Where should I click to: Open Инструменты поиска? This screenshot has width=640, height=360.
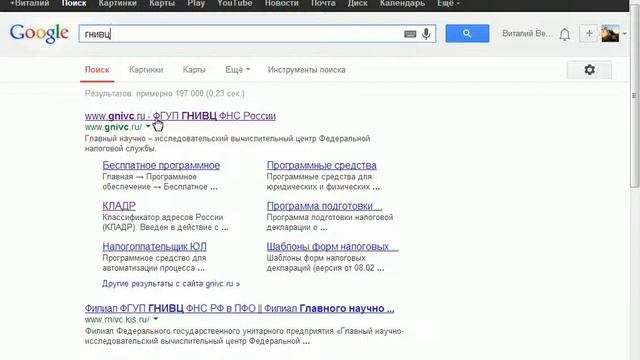coord(307,70)
